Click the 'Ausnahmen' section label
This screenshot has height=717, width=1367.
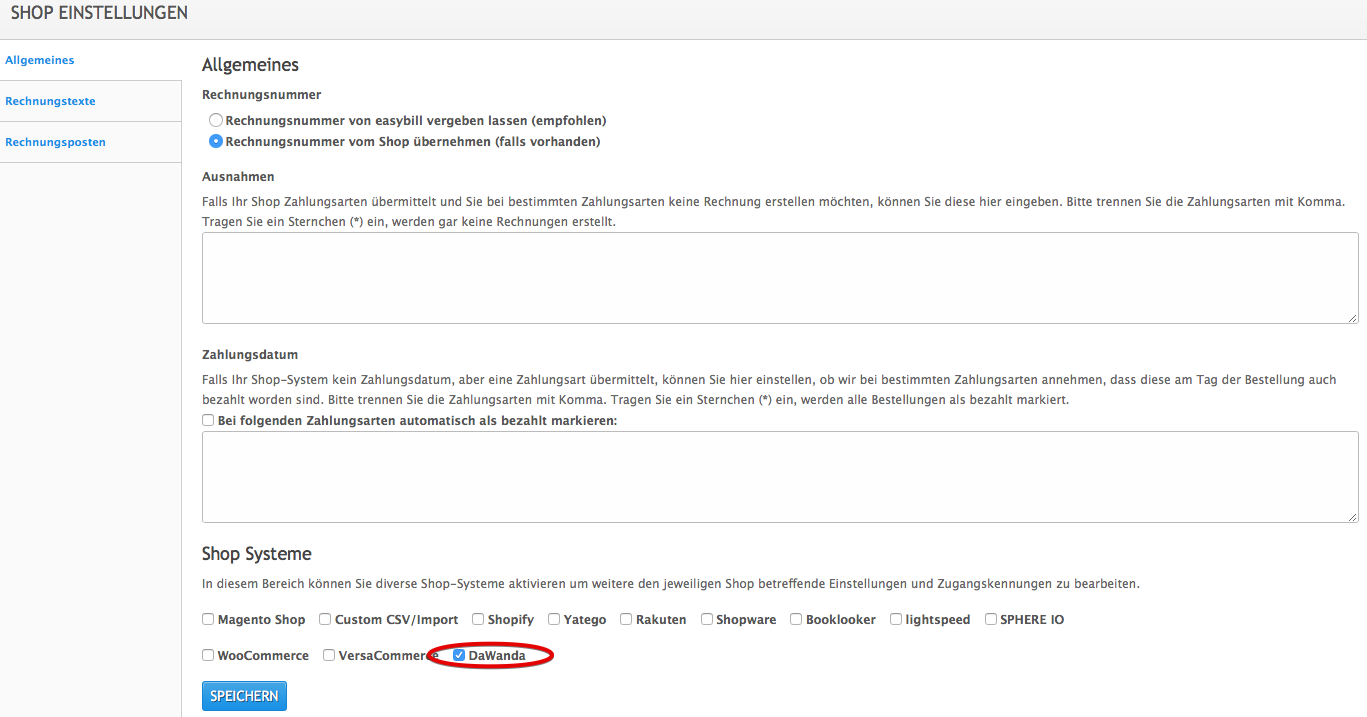tap(238, 177)
